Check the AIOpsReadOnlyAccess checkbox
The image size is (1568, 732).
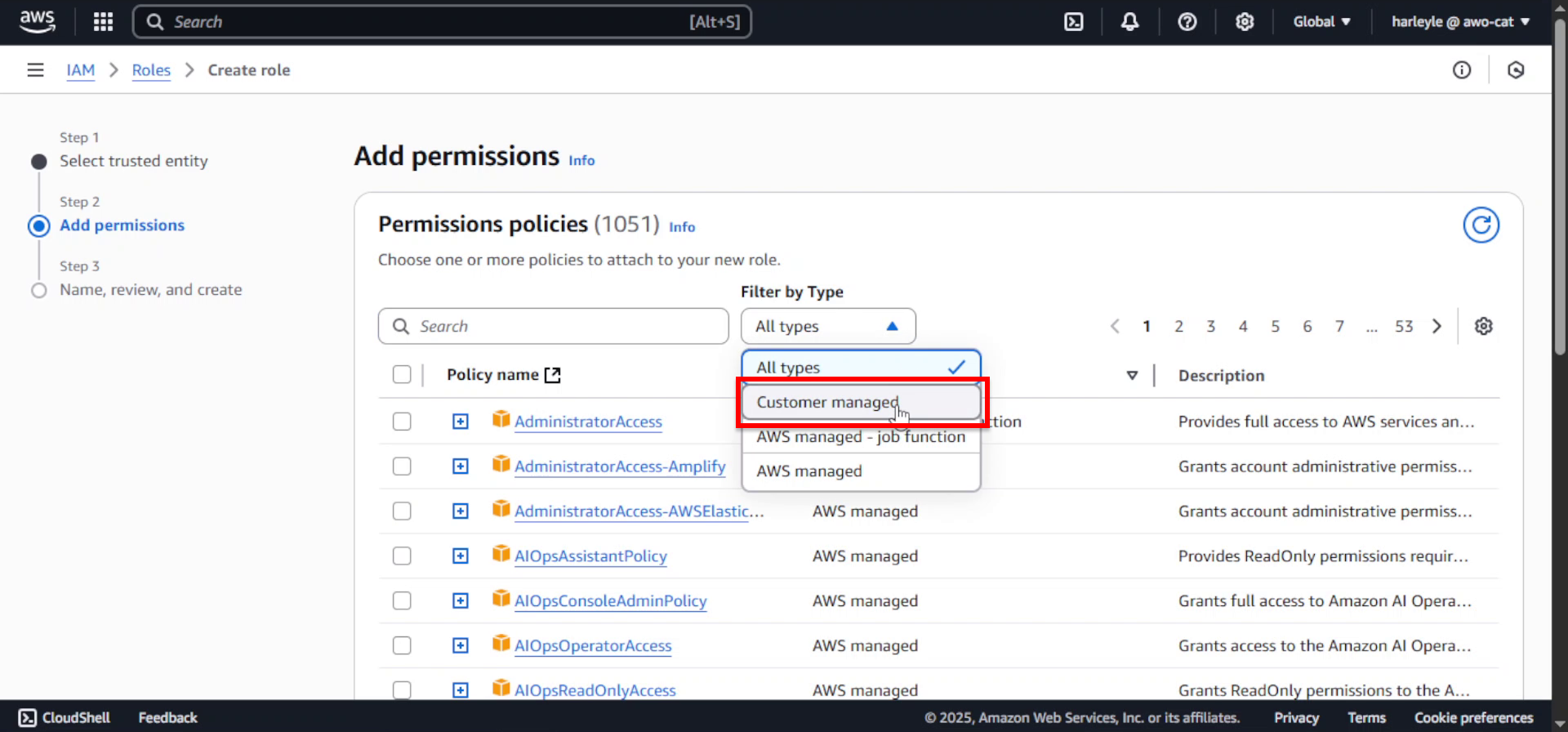point(402,690)
